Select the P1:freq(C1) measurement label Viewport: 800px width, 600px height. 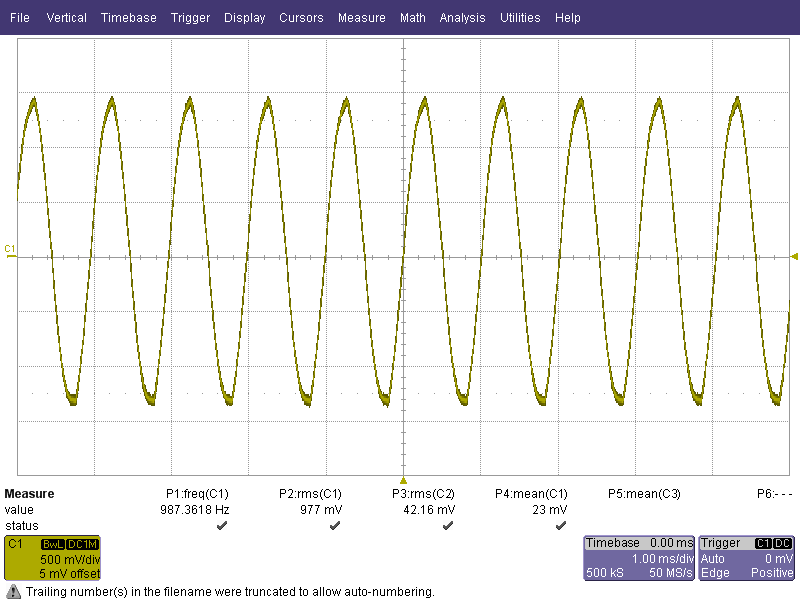[x=197, y=494]
